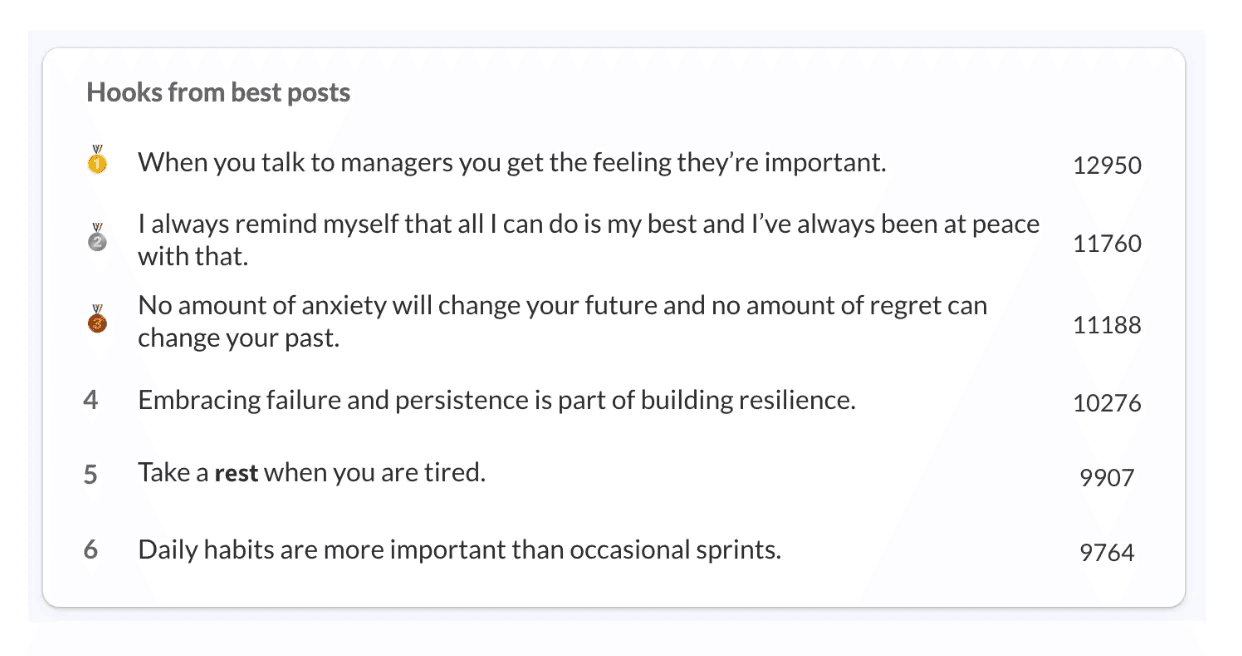Open the hook about doing my best
This screenshot has height=656, width=1242.
tap(589, 240)
